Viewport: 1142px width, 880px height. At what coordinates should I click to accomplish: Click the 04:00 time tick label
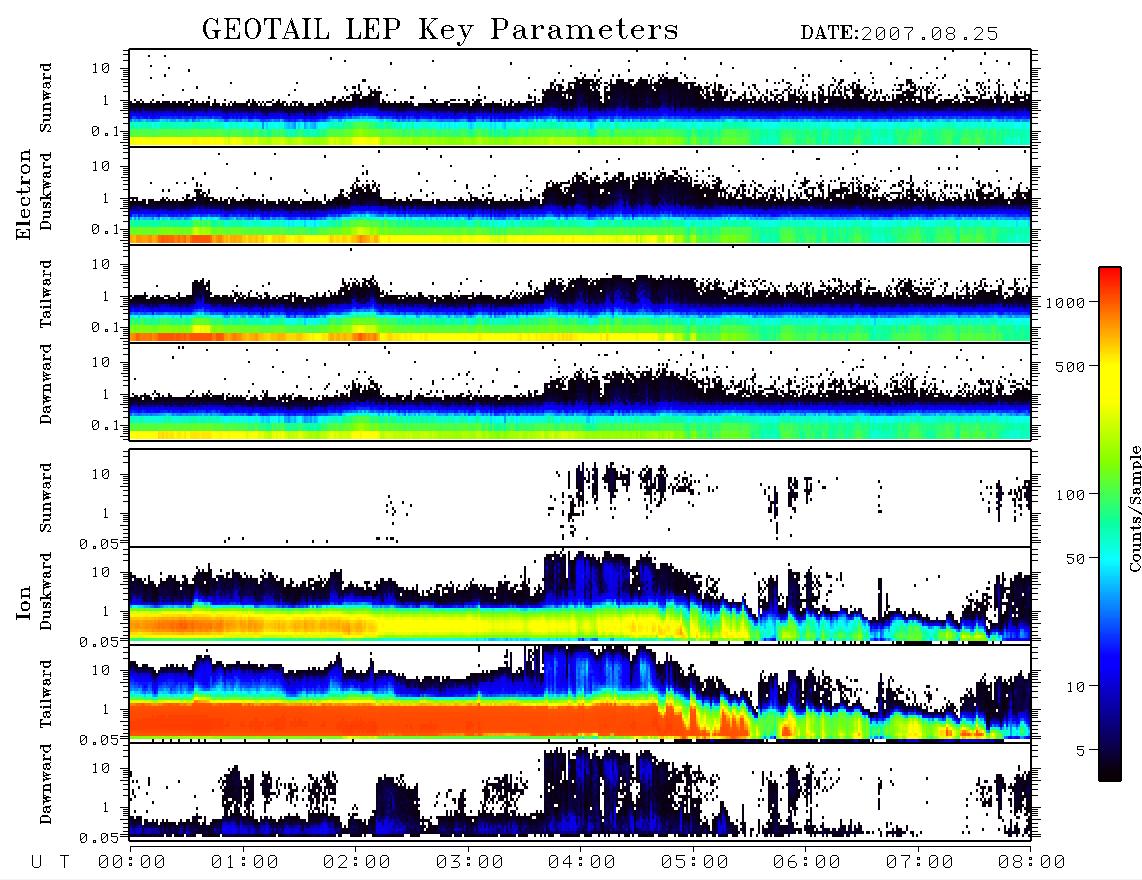pos(582,862)
